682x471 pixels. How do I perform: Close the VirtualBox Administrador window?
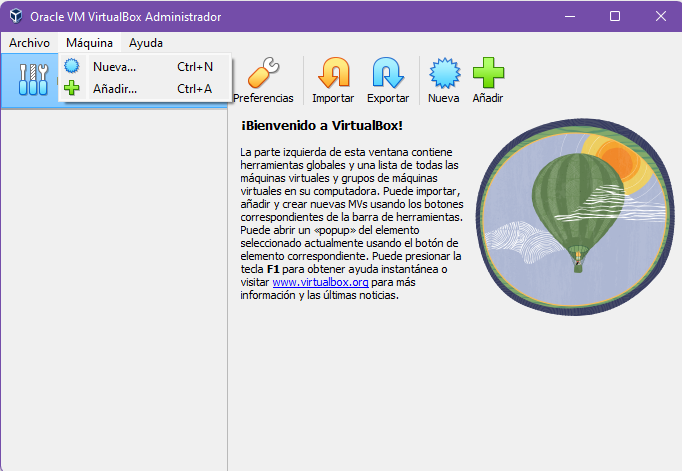coord(661,17)
